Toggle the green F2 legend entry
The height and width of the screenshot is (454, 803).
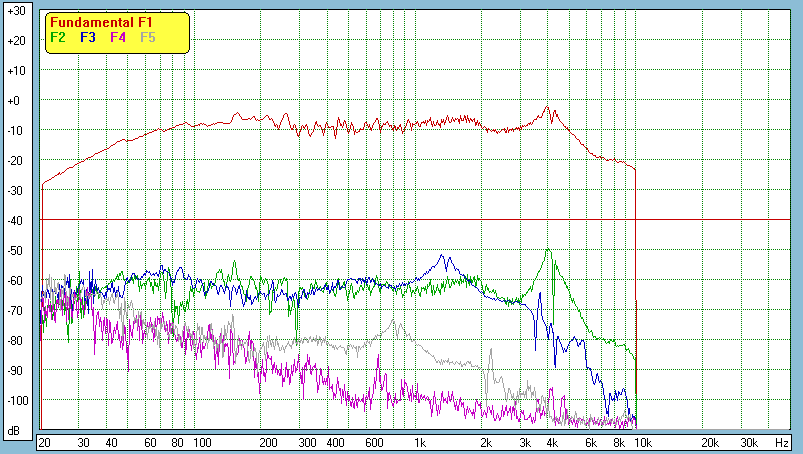pyautogui.click(x=58, y=37)
